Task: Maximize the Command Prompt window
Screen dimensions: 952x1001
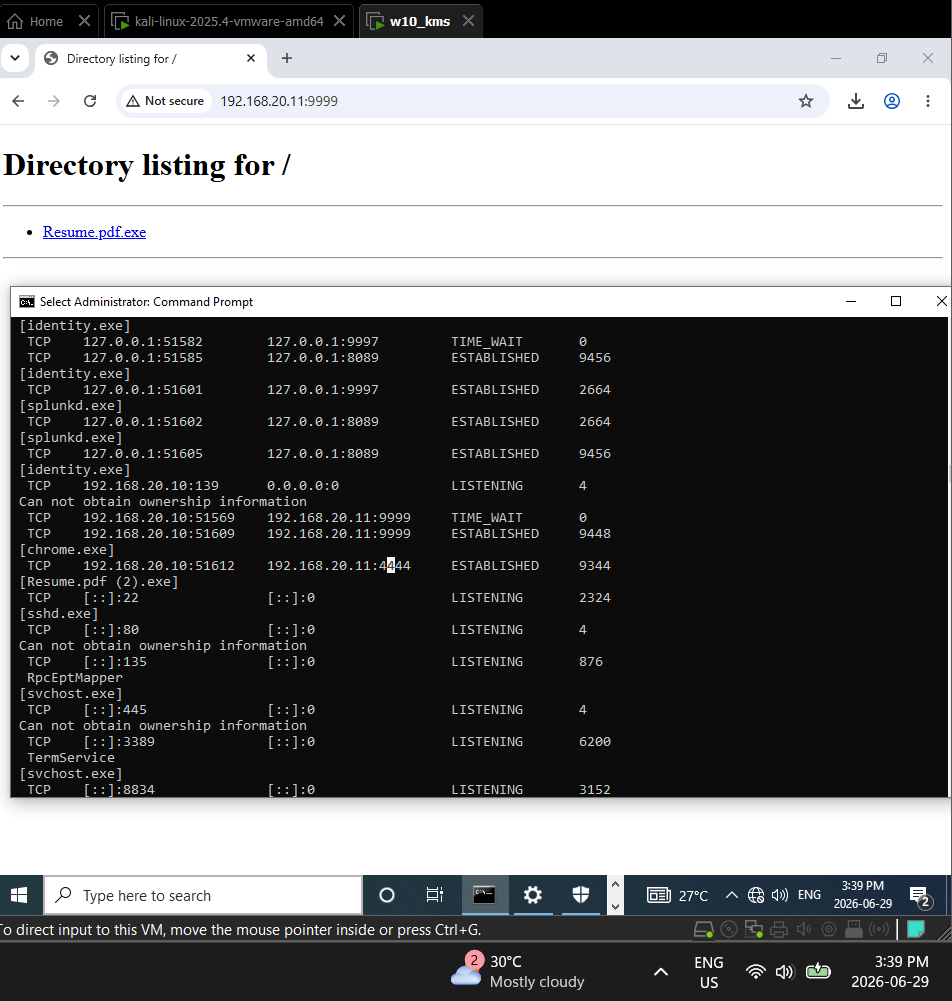Action: click(896, 301)
